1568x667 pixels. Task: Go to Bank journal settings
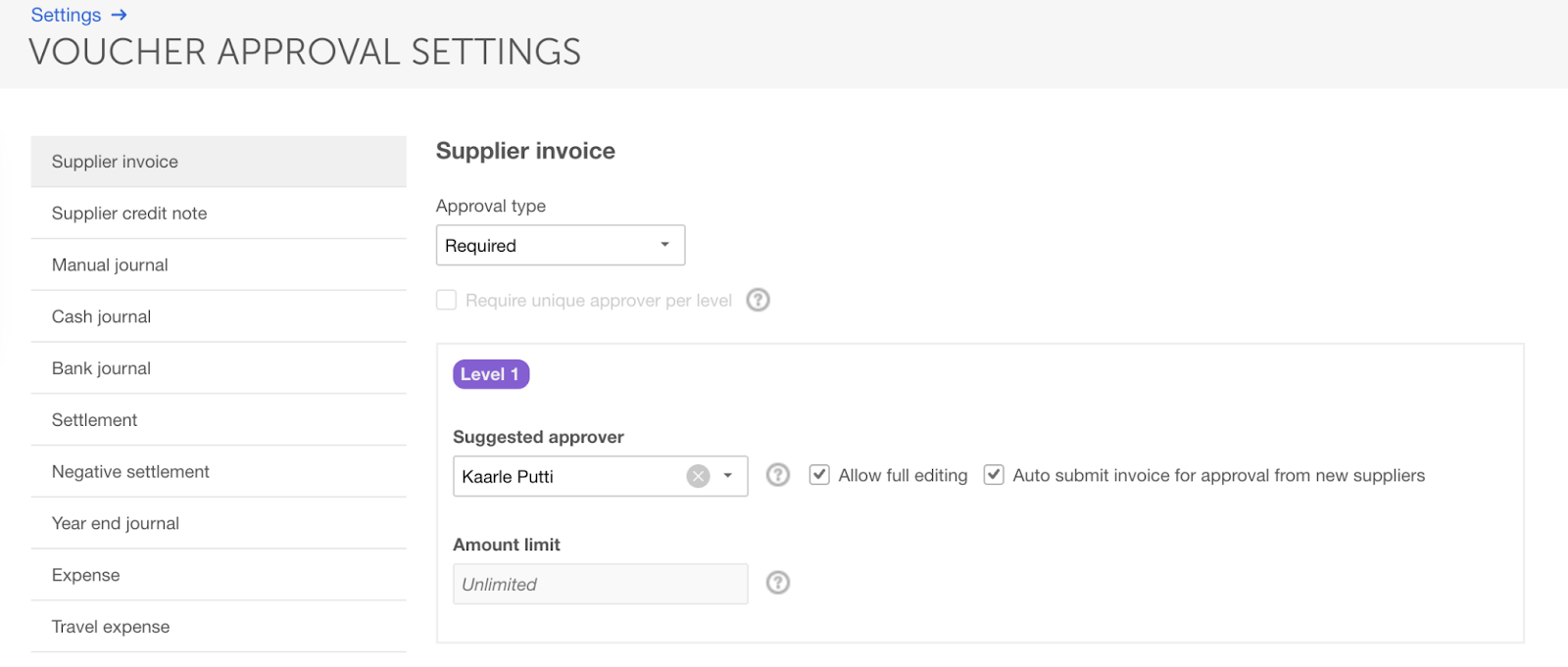click(x=101, y=369)
